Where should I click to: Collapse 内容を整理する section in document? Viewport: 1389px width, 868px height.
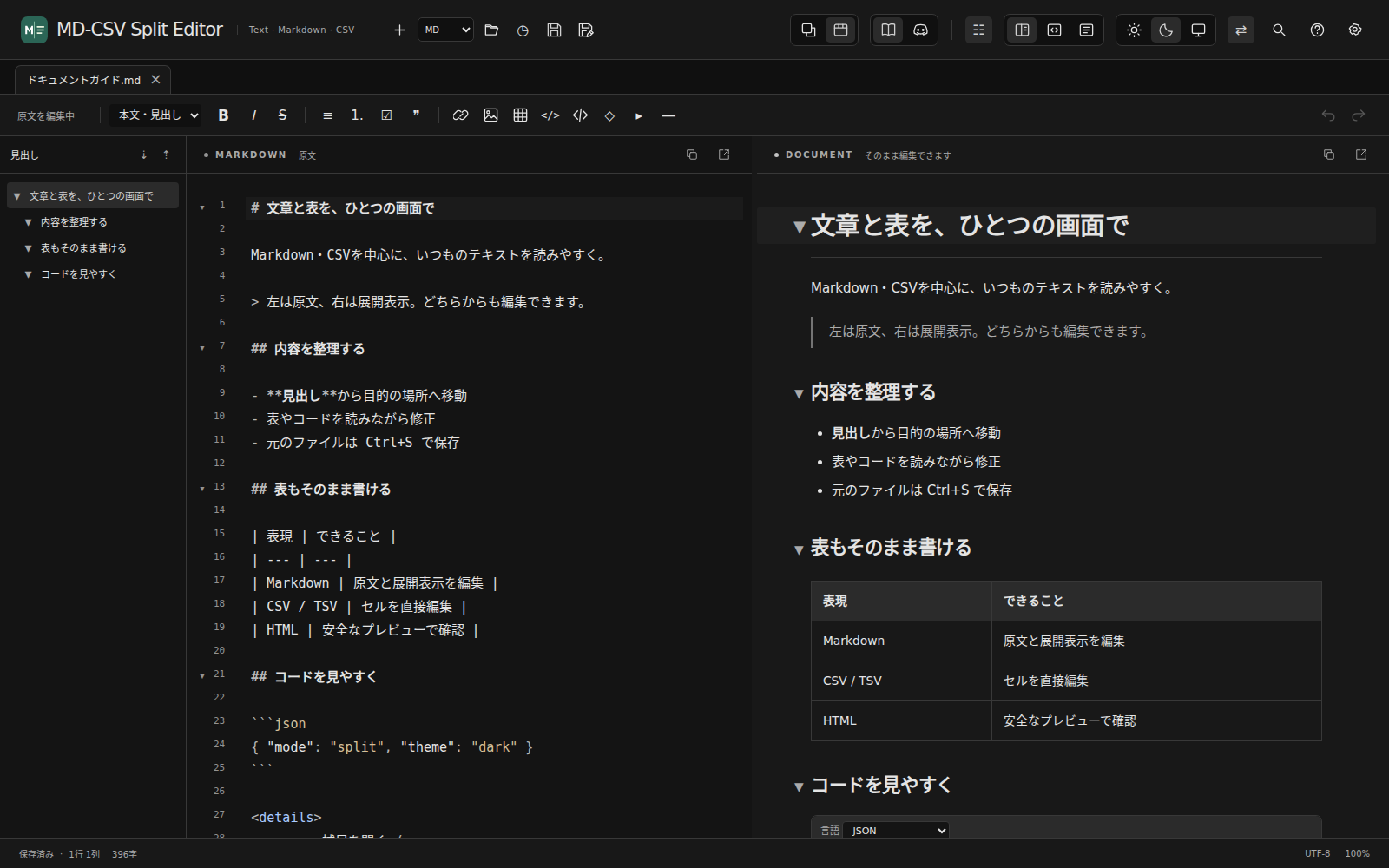pos(799,393)
